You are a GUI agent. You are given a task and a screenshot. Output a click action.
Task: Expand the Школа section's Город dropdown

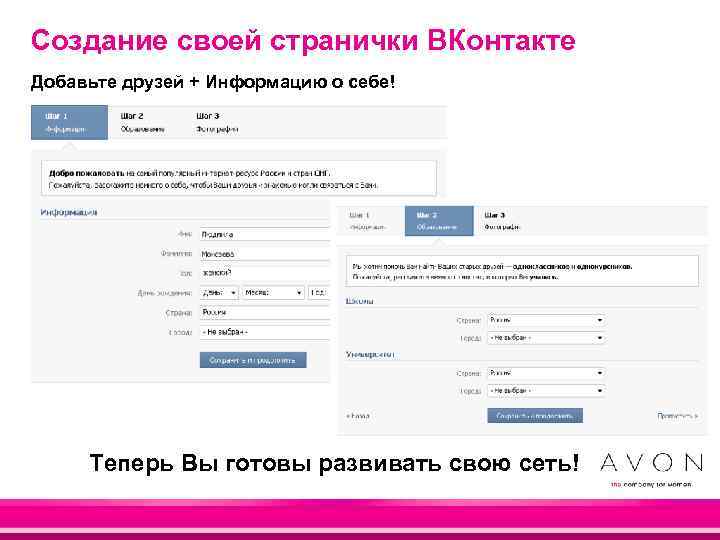(x=546, y=338)
